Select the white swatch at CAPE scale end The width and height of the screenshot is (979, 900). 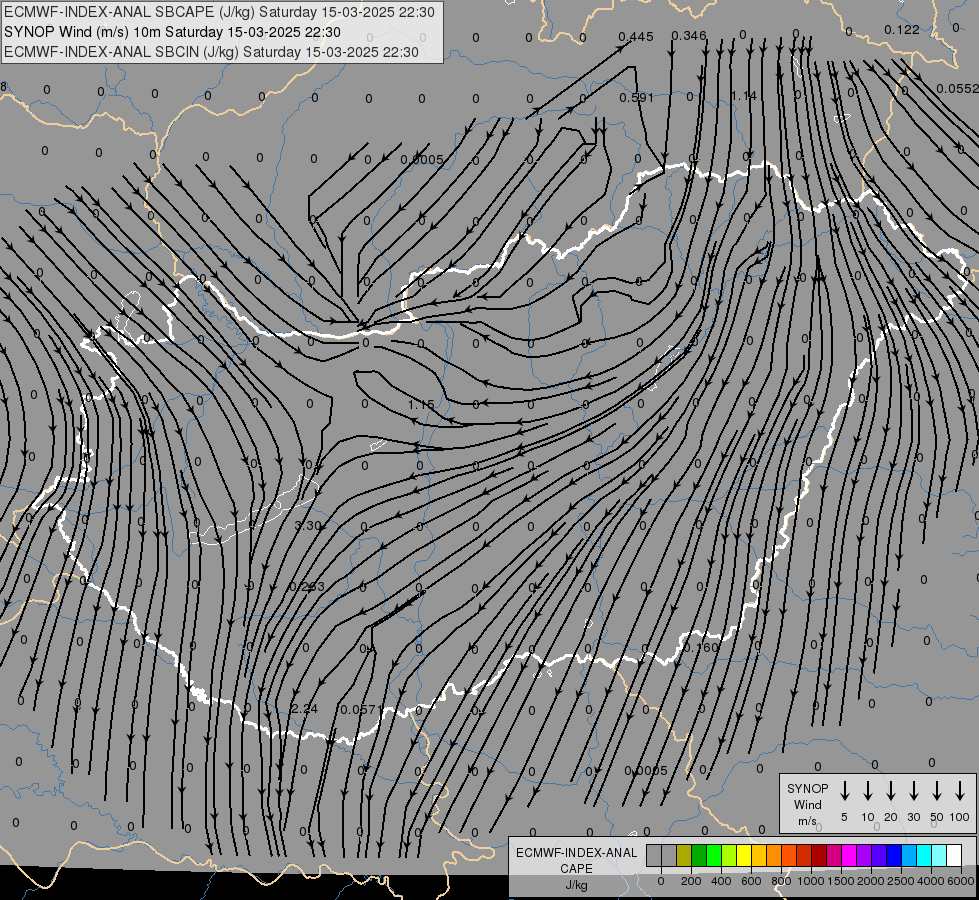953,855
